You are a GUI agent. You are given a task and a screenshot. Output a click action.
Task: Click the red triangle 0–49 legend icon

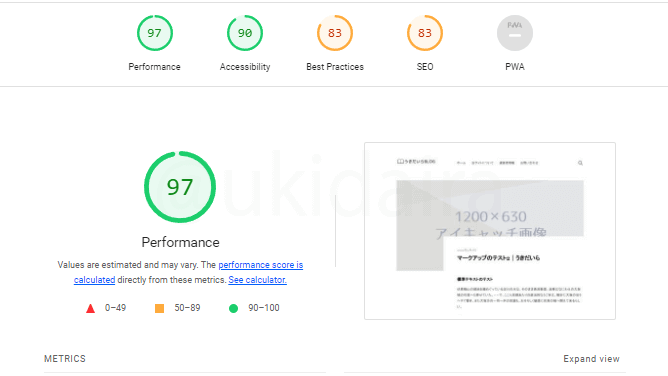(90, 308)
